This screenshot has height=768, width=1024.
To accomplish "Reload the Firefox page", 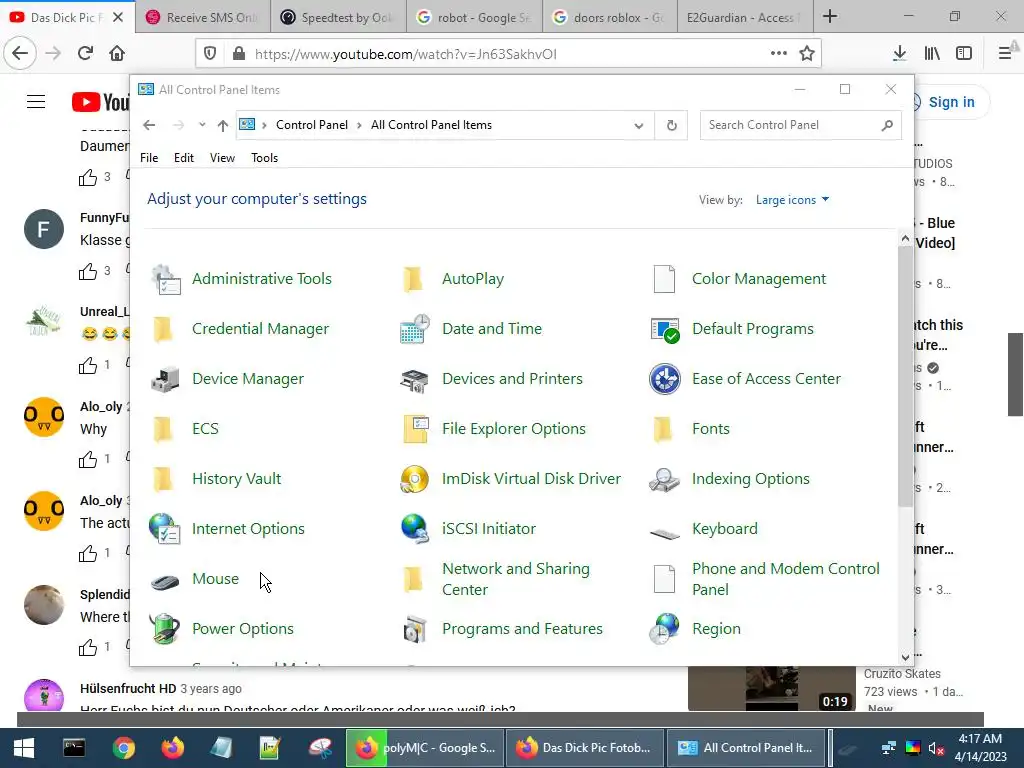I will coord(85,54).
